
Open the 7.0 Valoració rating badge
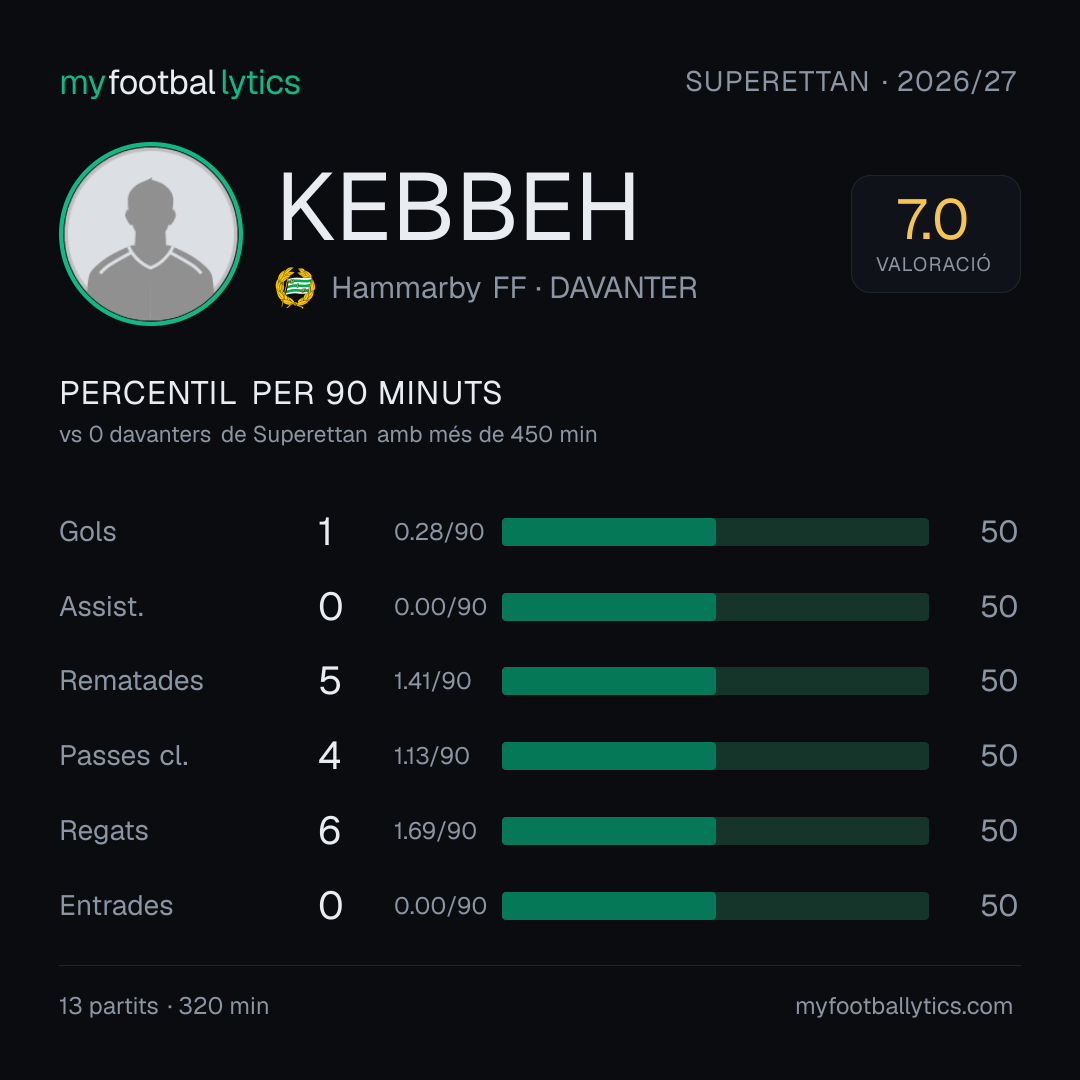pyautogui.click(x=935, y=234)
